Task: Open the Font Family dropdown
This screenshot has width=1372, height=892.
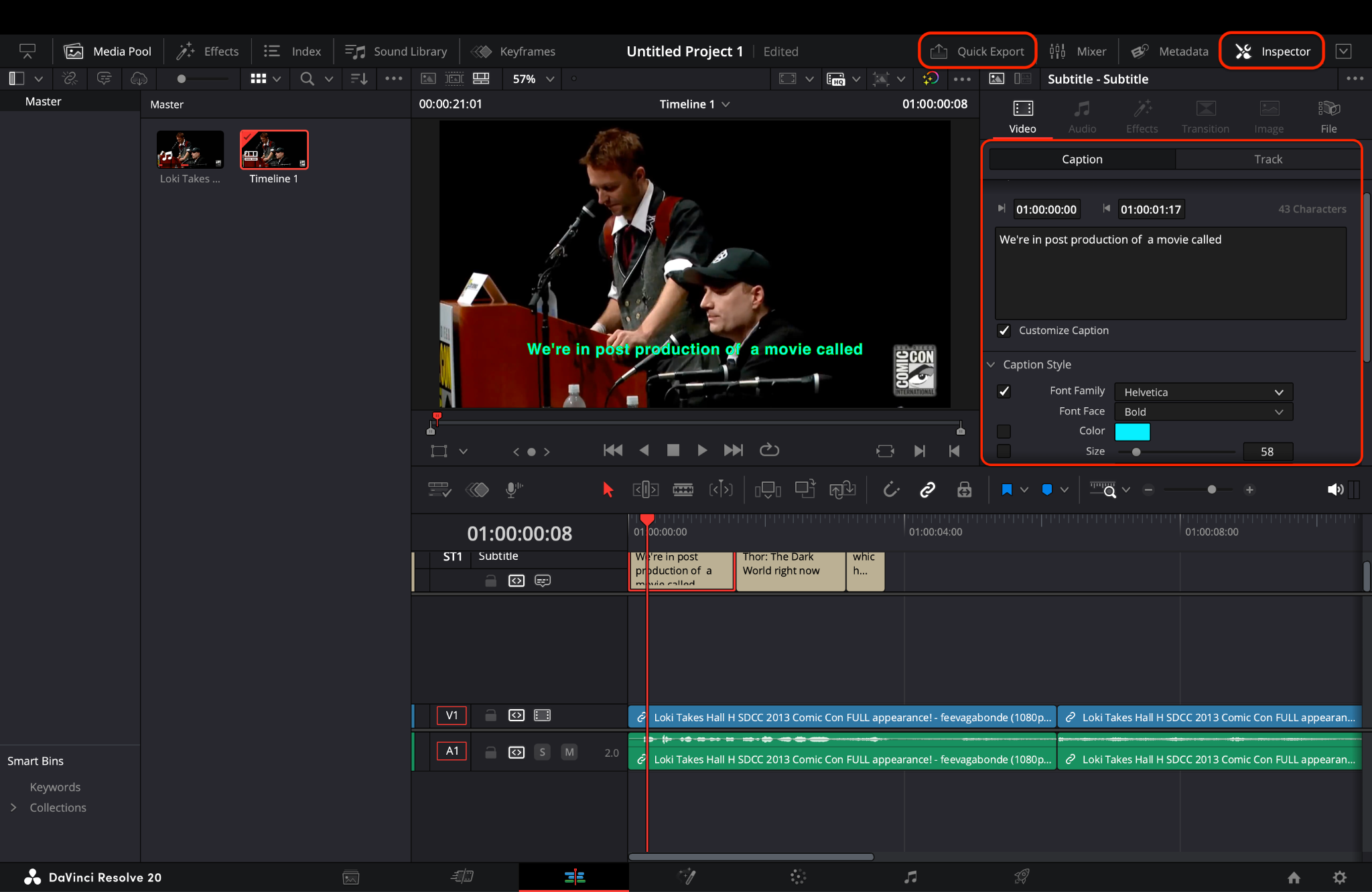Action: [x=1202, y=392]
